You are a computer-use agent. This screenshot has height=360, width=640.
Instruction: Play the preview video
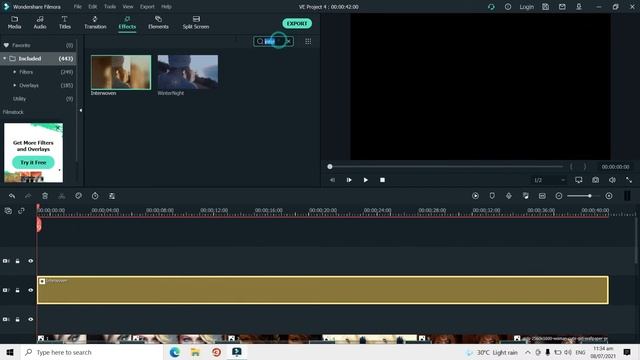tap(366, 180)
